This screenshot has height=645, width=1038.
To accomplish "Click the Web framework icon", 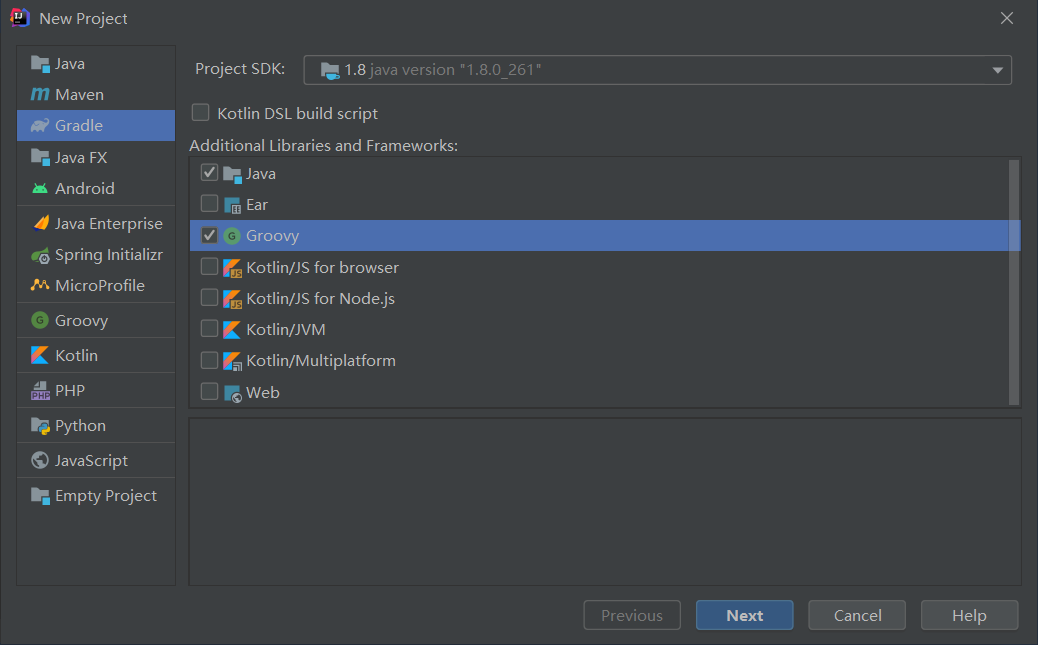I will click(232, 393).
